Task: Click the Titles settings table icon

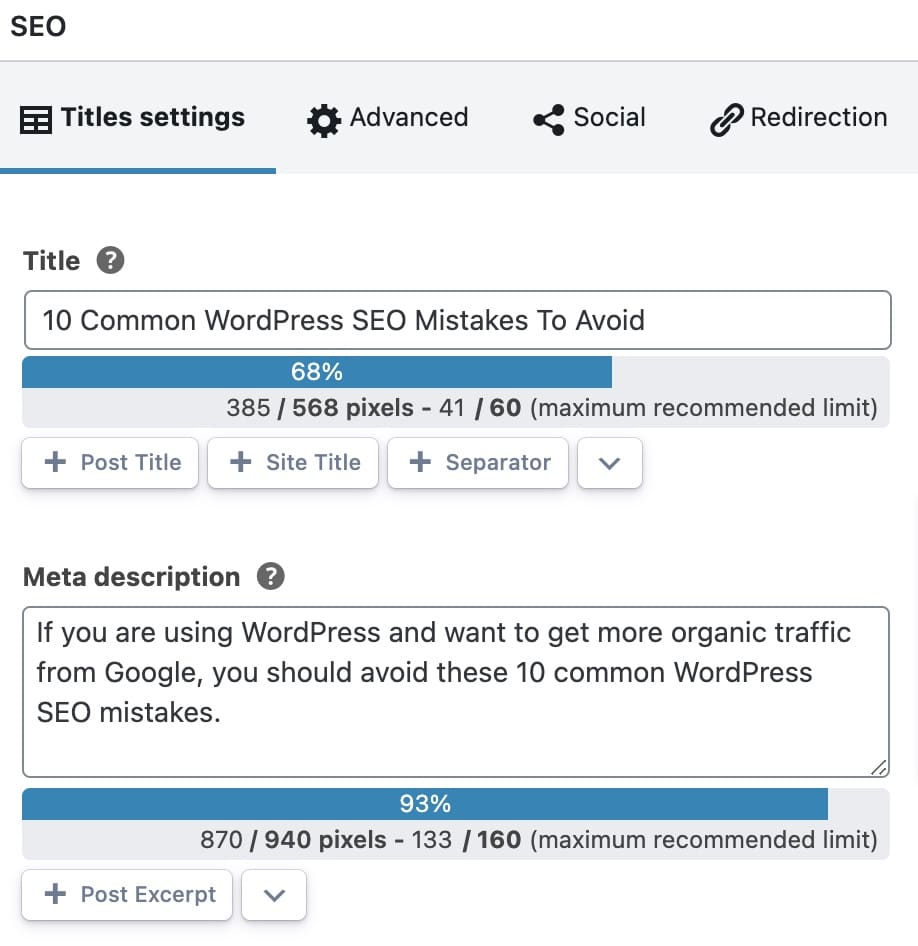Action: coord(36,119)
